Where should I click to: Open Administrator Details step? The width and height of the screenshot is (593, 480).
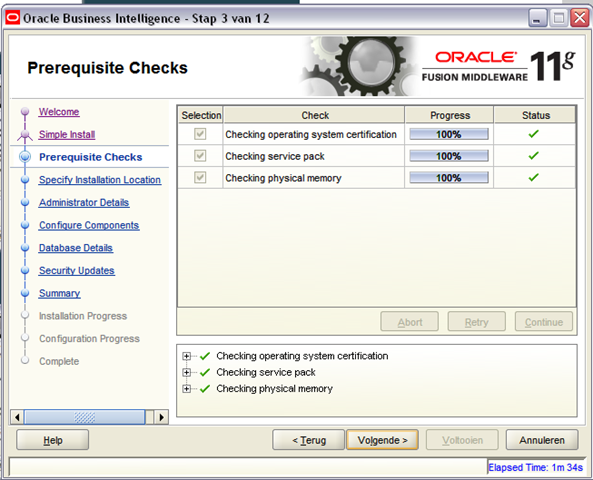(x=84, y=202)
